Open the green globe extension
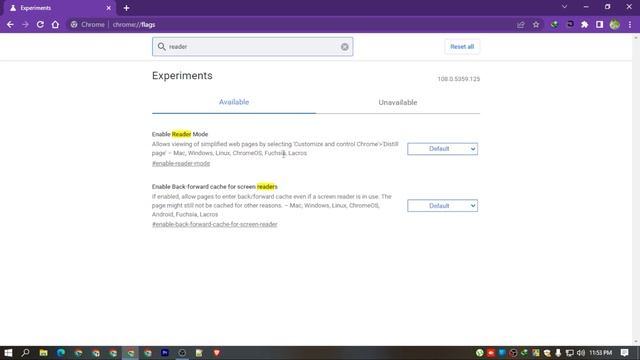 click(554, 24)
